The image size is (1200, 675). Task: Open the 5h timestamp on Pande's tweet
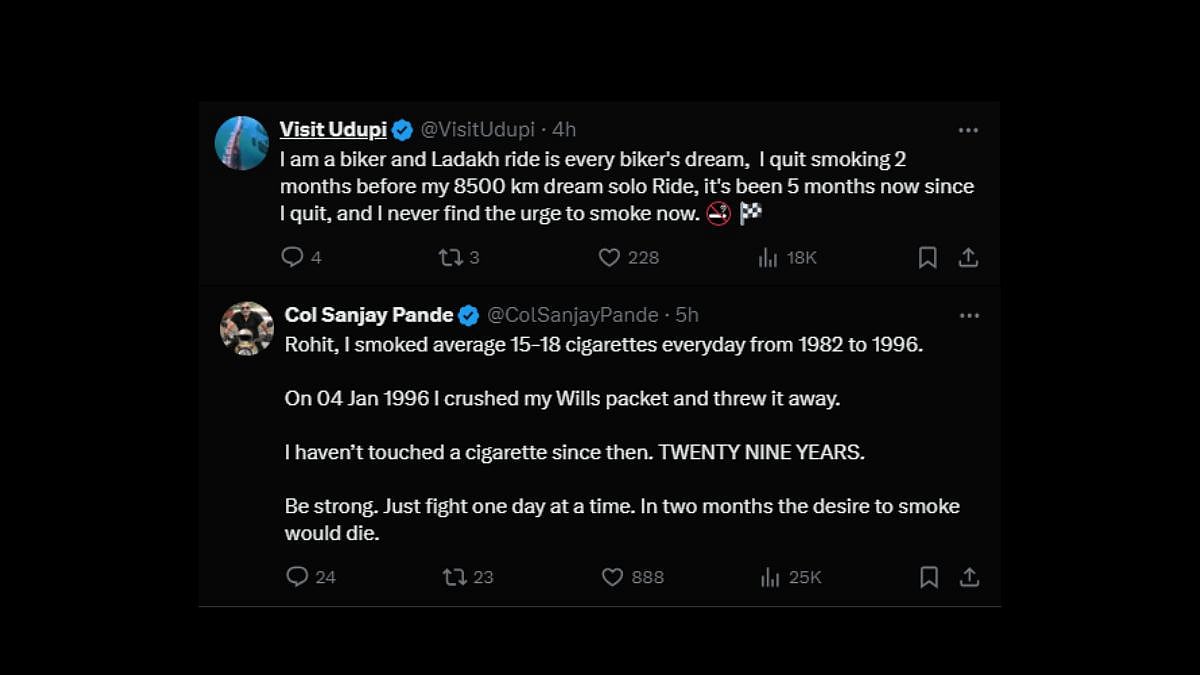(x=687, y=315)
